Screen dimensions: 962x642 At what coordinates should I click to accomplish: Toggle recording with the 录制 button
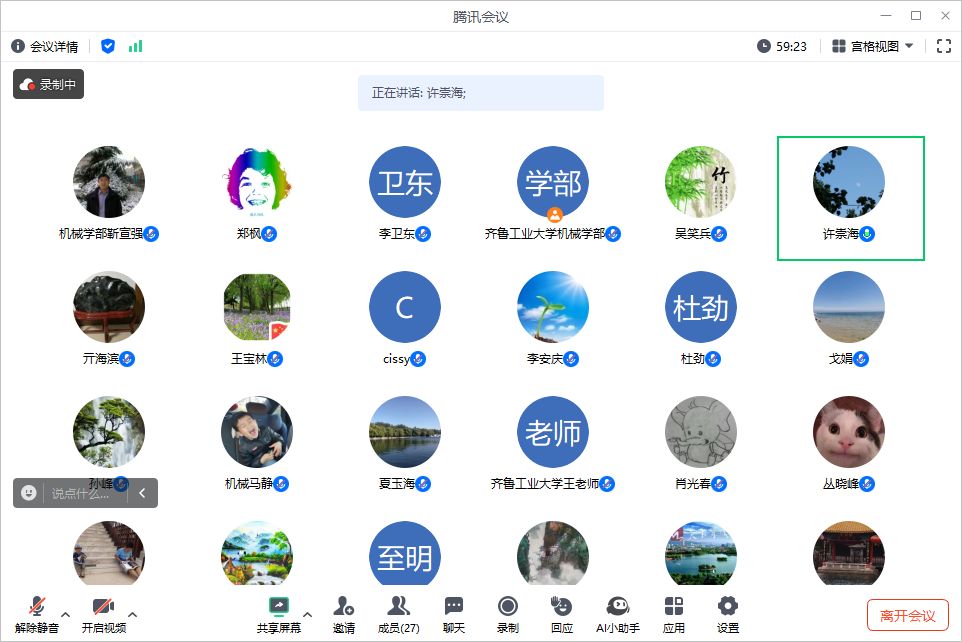coord(508,606)
